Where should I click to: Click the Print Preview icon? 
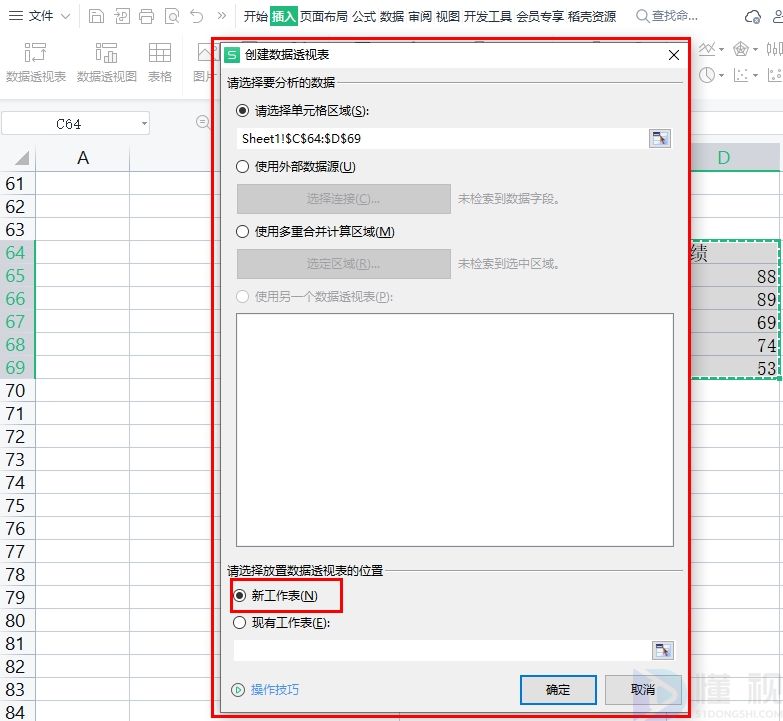(x=172, y=16)
